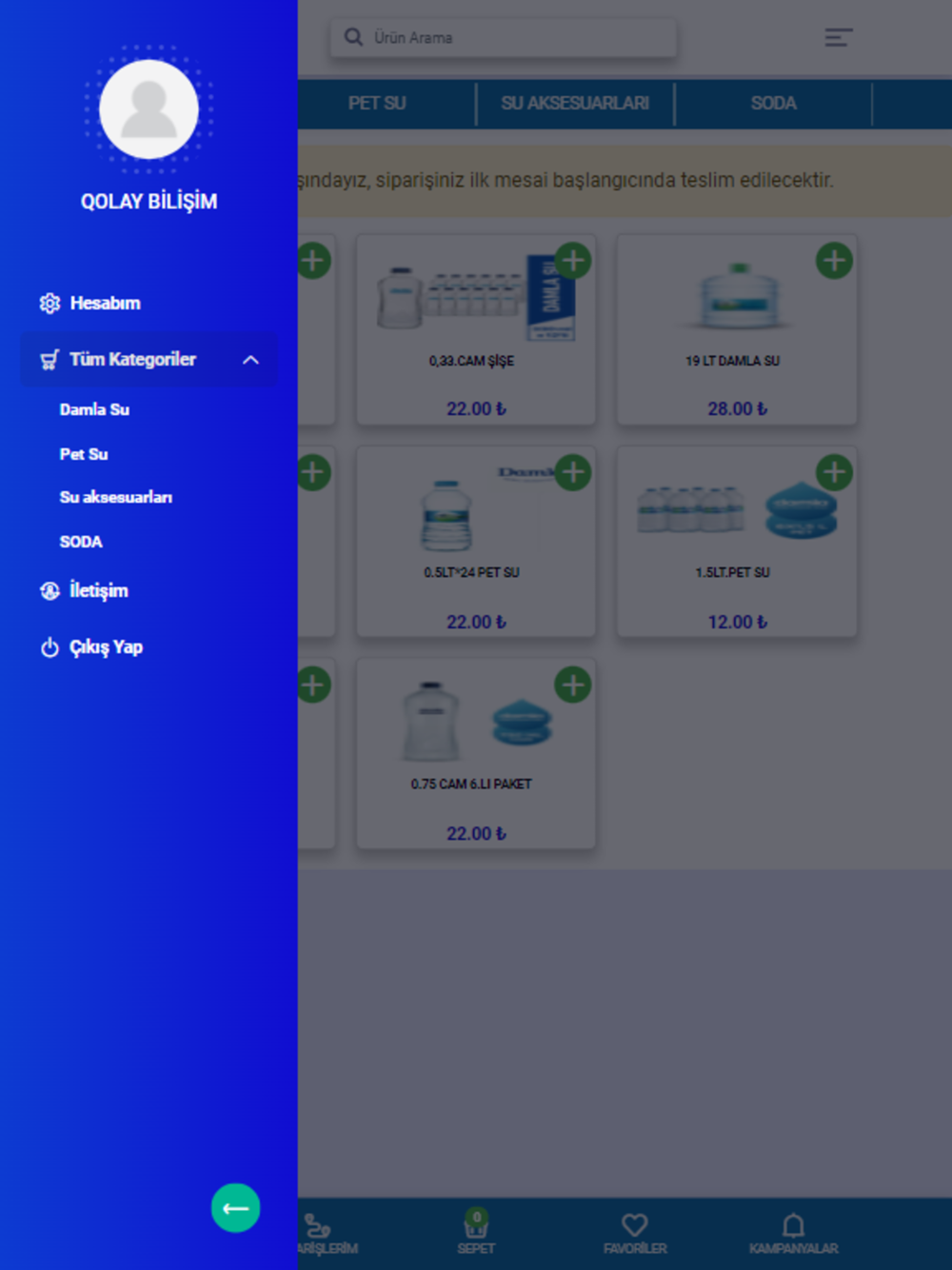The width and height of the screenshot is (952, 1270).
Task: Open 0,33 CAM ŞİŞE product image
Action: click(x=474, y=296)
